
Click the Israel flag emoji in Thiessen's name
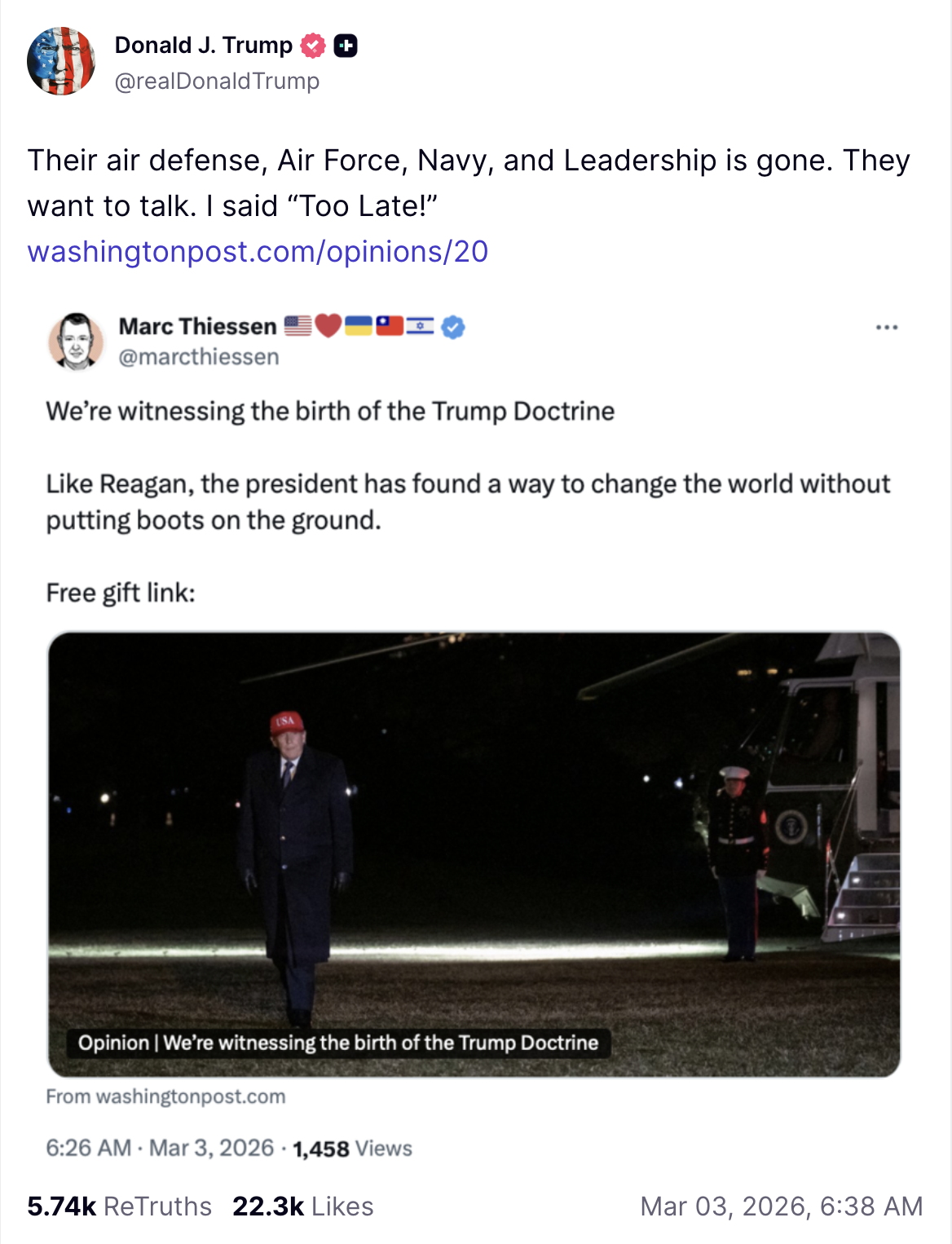[x=420, y=326]
